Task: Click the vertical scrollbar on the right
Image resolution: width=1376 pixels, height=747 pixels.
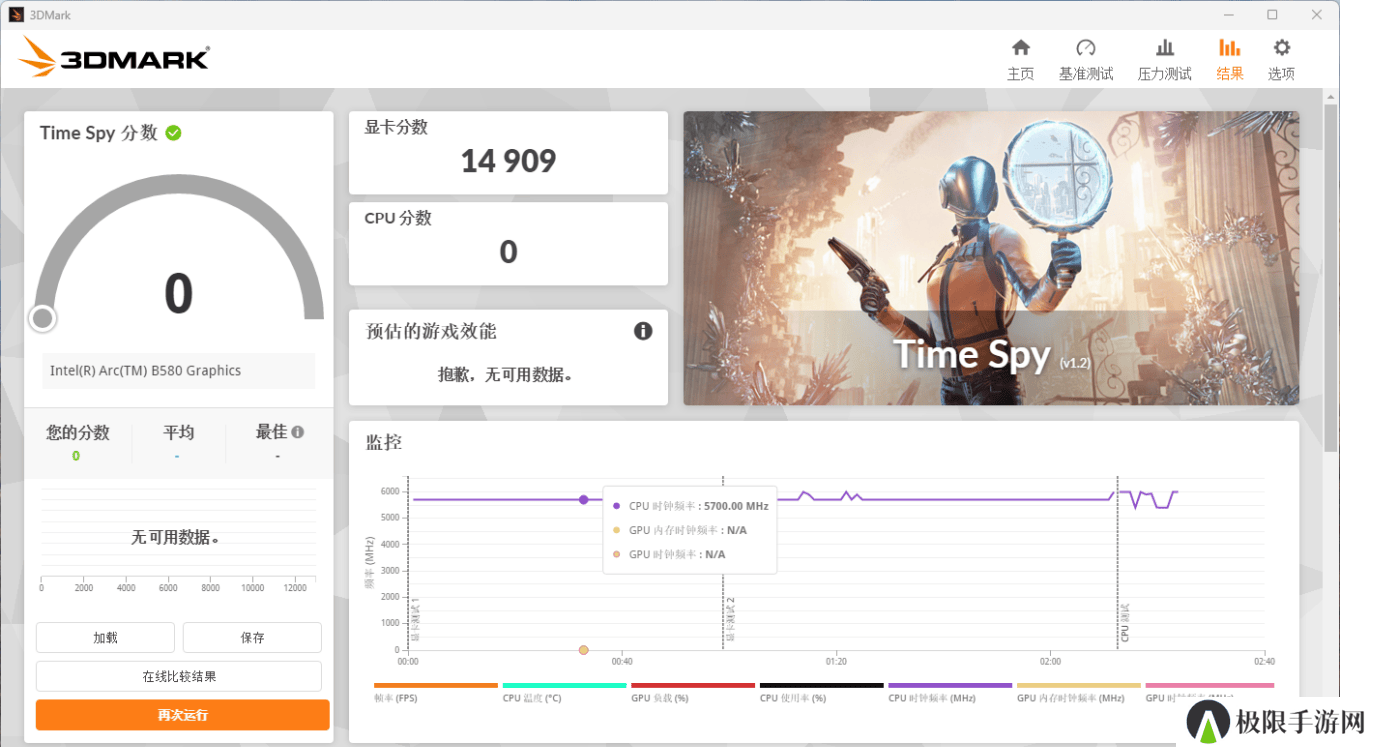Action: tap(1330, 276)
